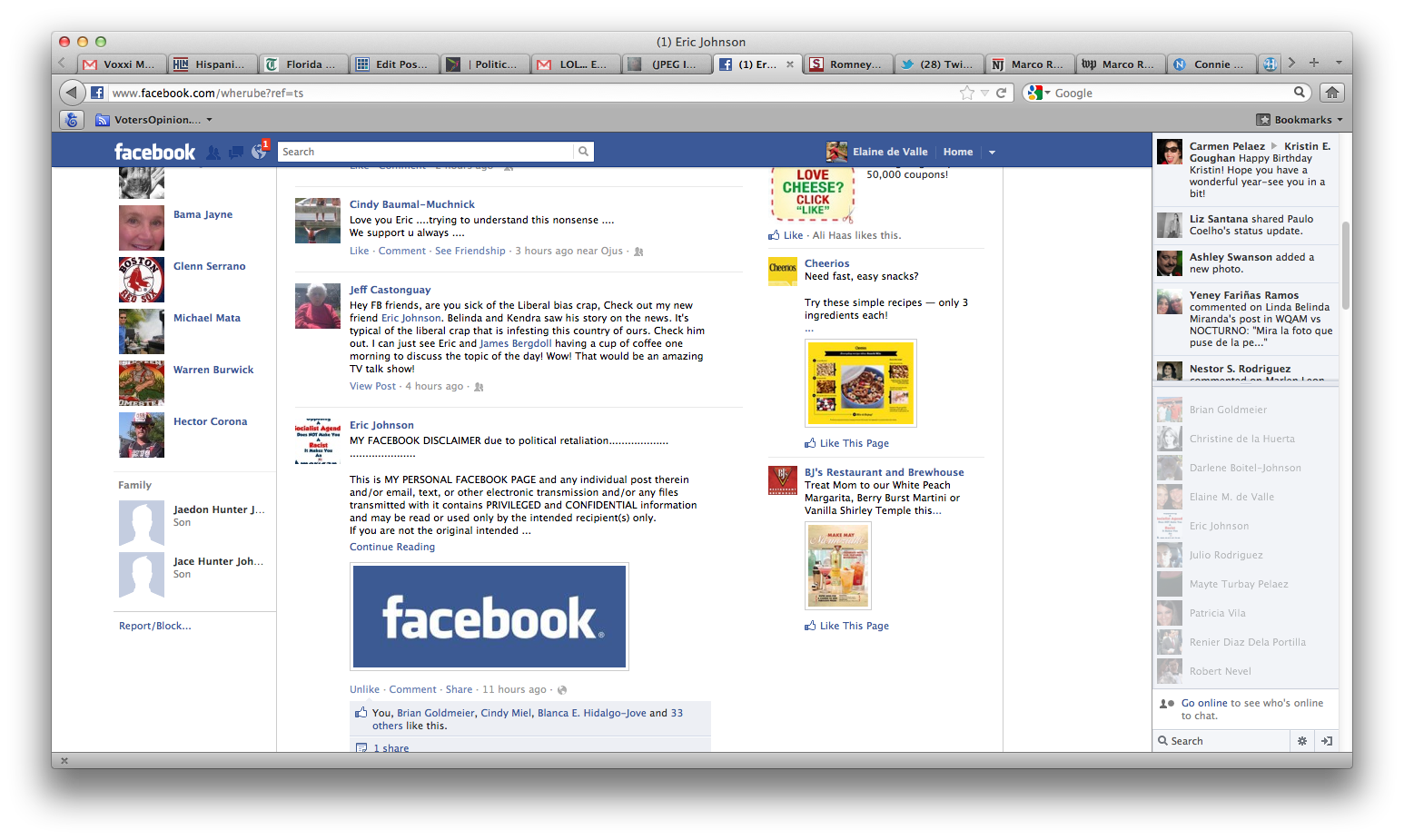The width and height of the screenshot is (1404, 840).
Task: Open Glenn Serrano's profile
Action: (x=209, y=266)
